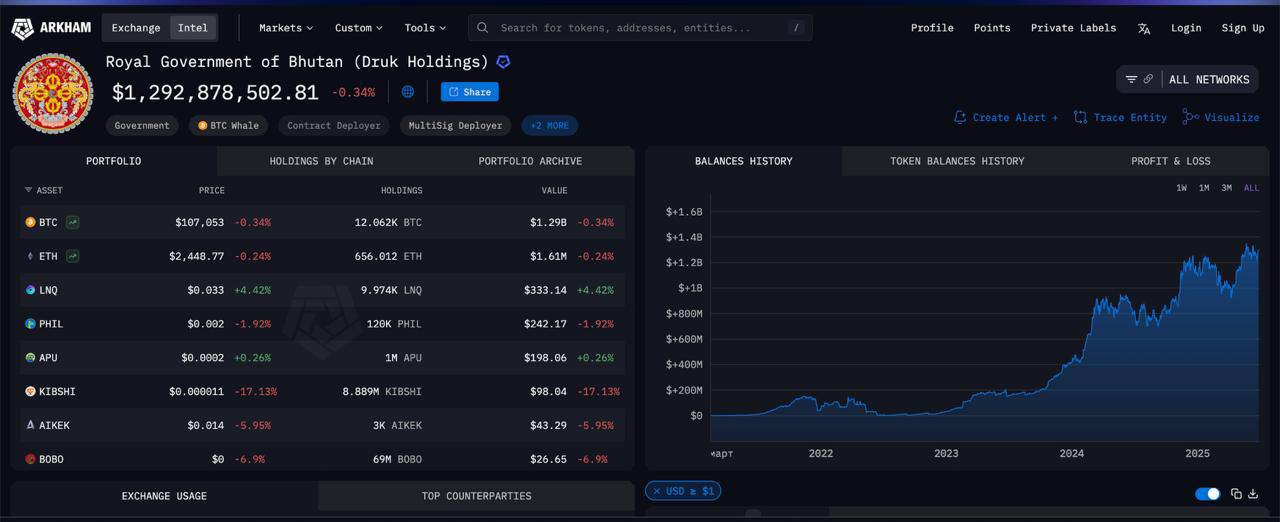The height and width of the screenshot is (522, 1280).
Task: Click the search tokens input field
Action: [x=640, y=28]
